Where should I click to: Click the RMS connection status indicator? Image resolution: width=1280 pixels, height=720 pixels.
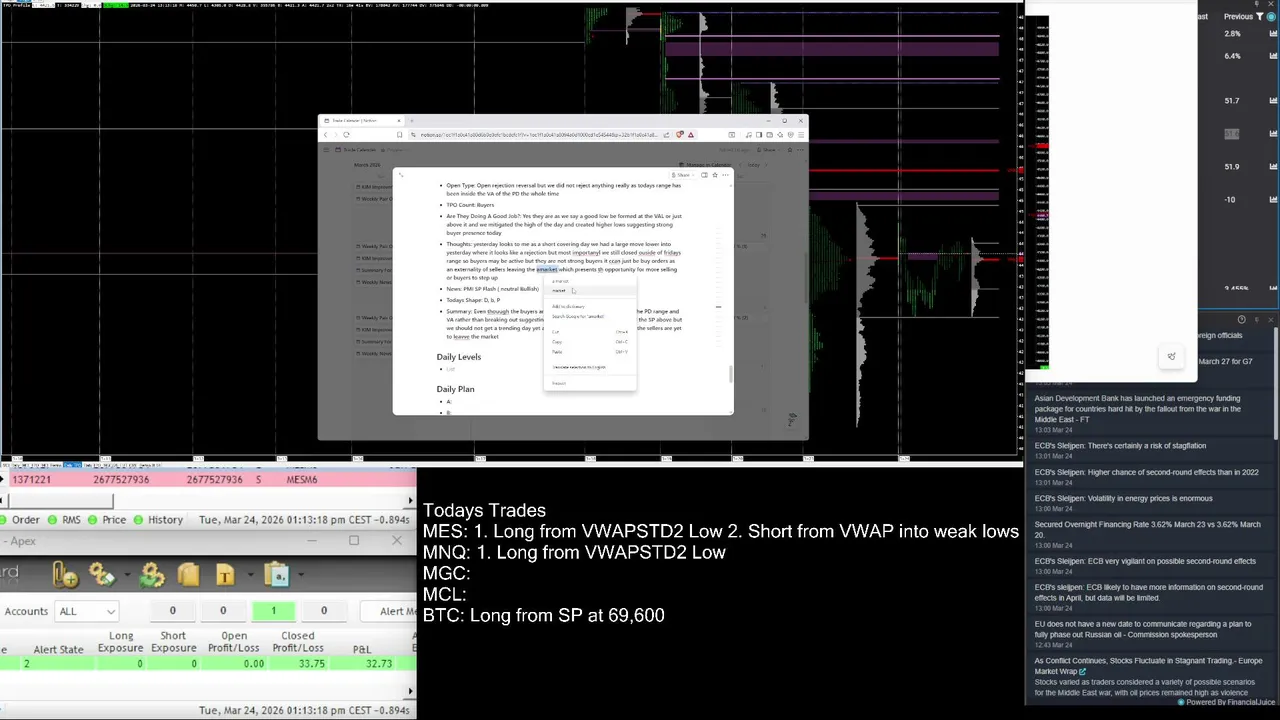point(66,520)
